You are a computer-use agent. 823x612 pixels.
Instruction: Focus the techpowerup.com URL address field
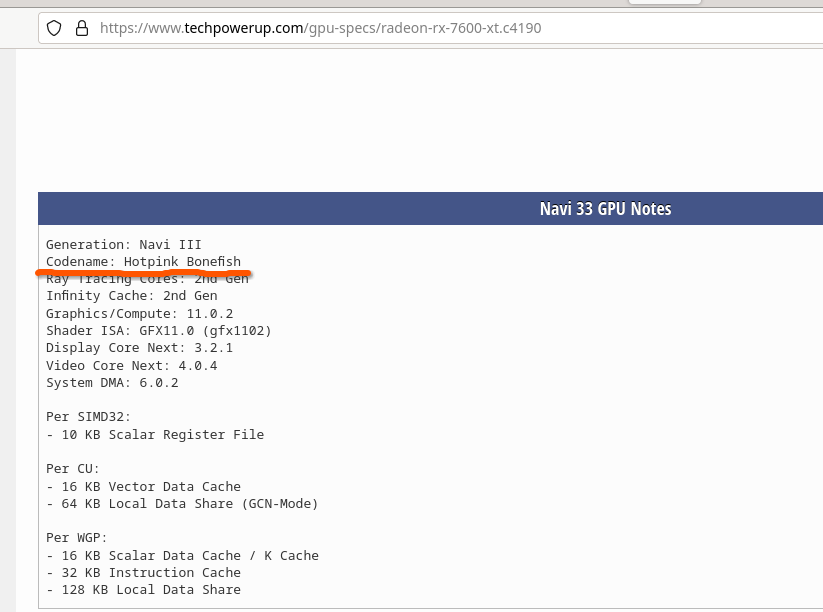320,28
